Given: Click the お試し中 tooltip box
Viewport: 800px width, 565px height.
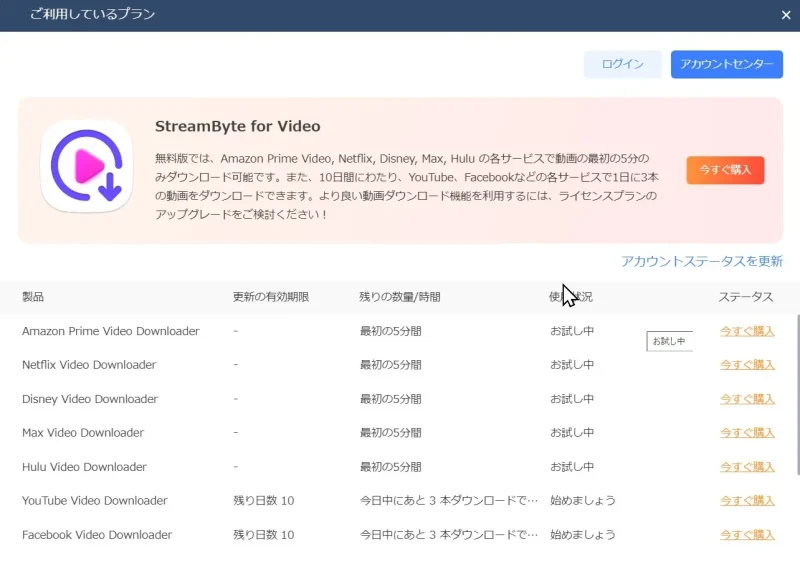Looking at the screenshot, I should tap(669, 341).
